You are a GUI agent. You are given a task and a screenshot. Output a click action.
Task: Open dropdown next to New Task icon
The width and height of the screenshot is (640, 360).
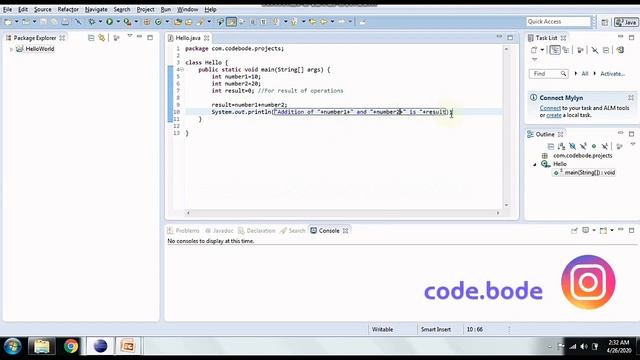point(542,50)
